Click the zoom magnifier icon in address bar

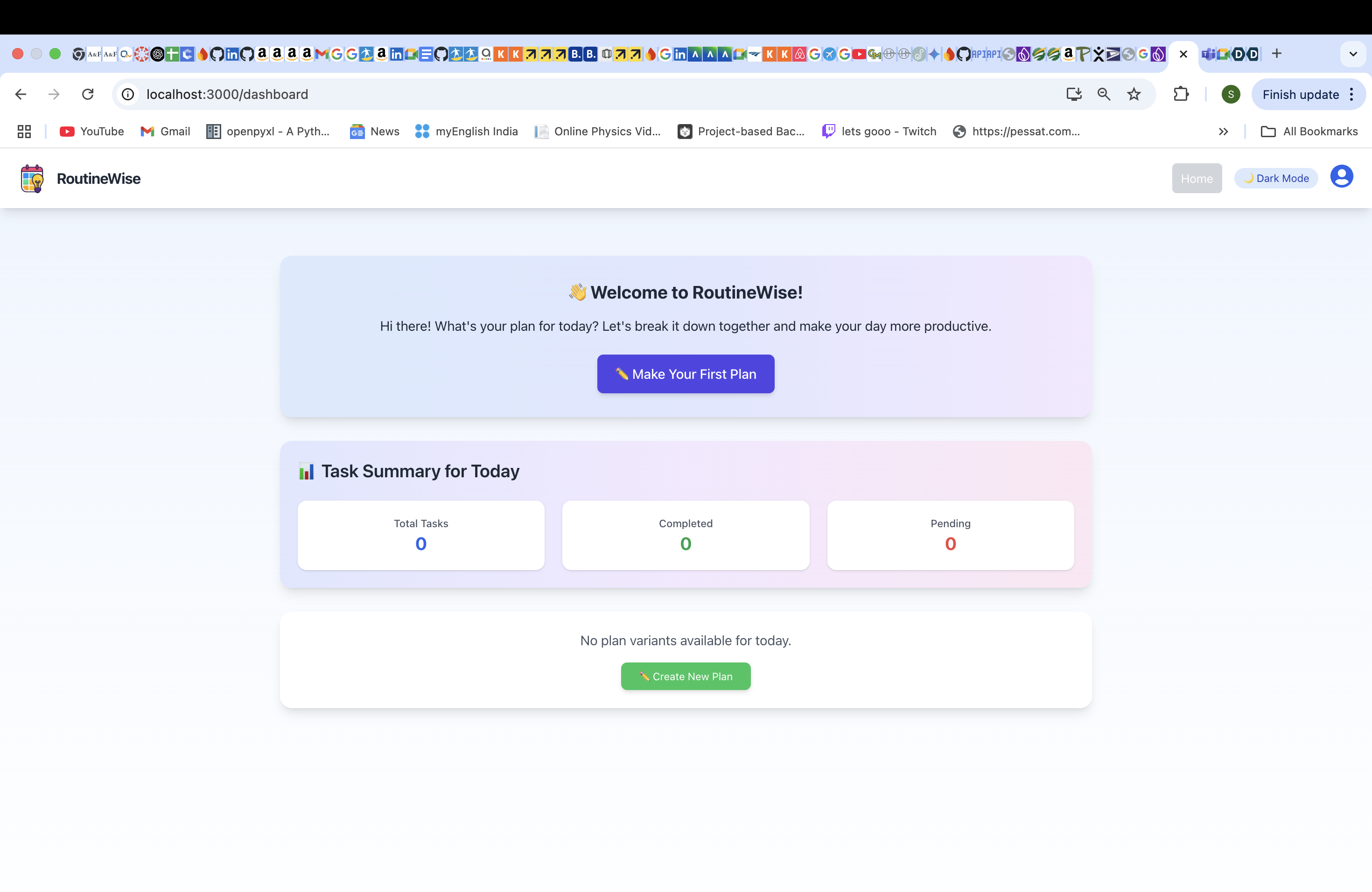tap(1103, 95)
